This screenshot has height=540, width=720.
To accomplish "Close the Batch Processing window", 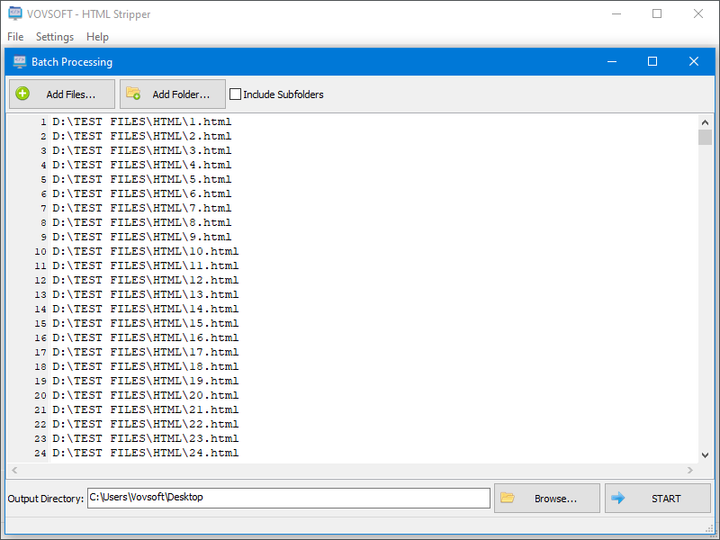I will (x=693, y=62).
